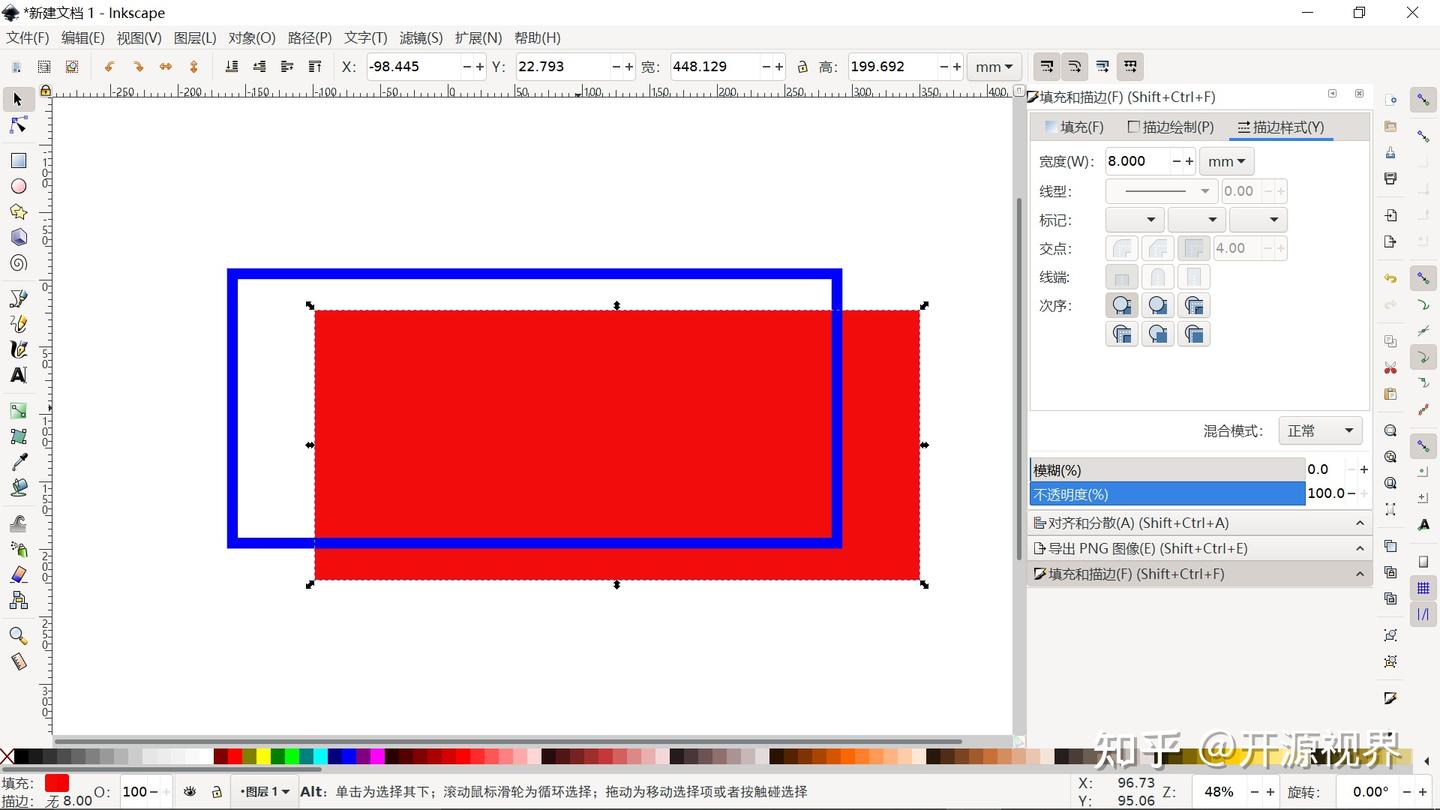Open the 混合模式 blend mode dropdown

(1321, 431)
